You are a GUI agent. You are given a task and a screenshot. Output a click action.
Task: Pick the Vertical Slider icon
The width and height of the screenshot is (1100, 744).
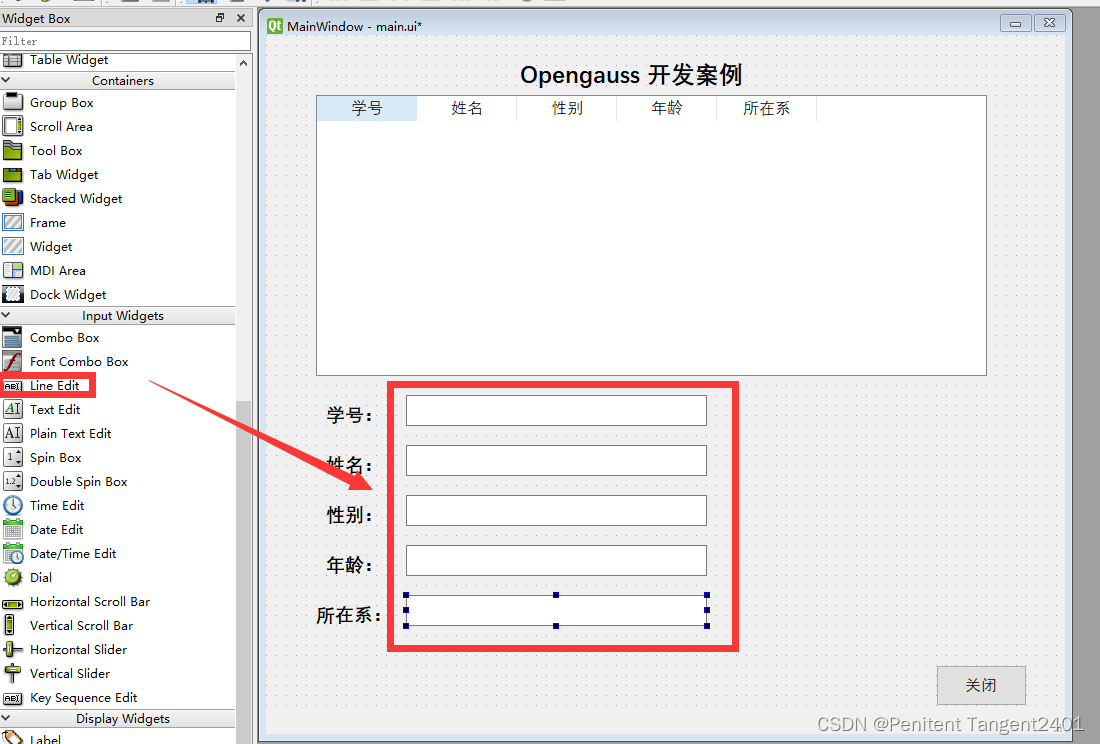point(13,673)
